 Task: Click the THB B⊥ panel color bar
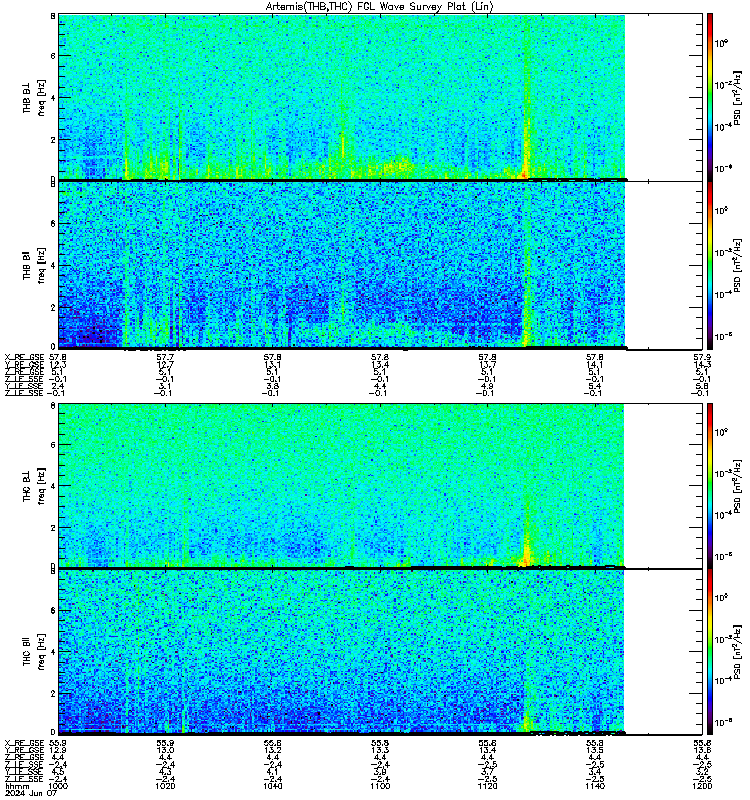coord(710,97)
